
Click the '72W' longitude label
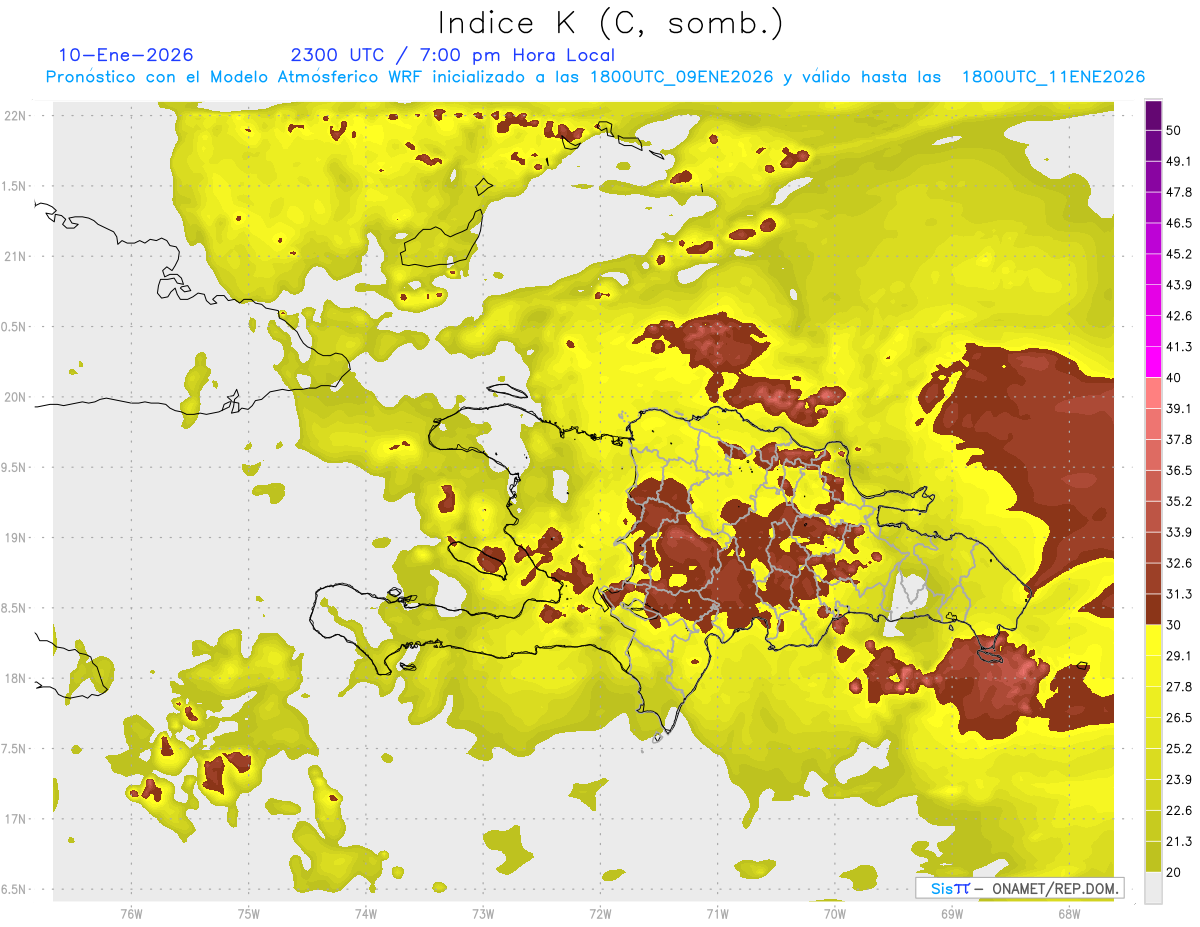(x=600, y=913)
